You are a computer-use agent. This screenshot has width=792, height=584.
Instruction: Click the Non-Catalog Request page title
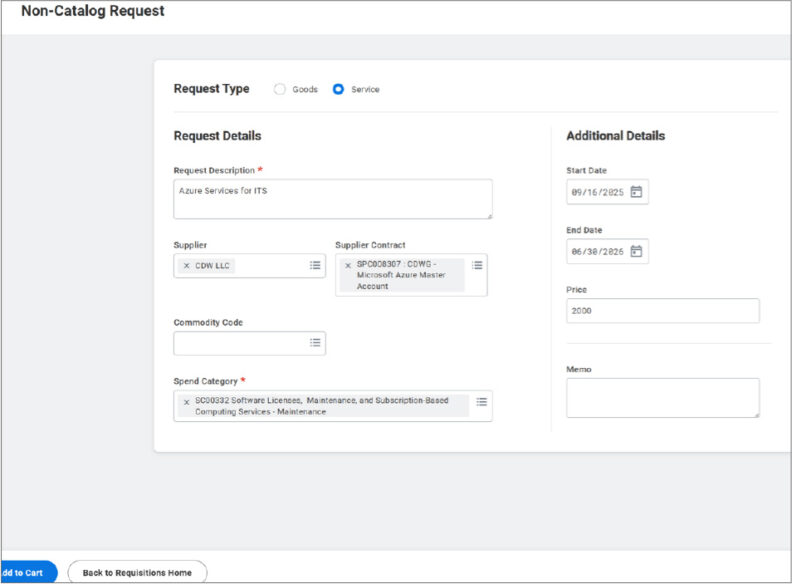point(92,11)
